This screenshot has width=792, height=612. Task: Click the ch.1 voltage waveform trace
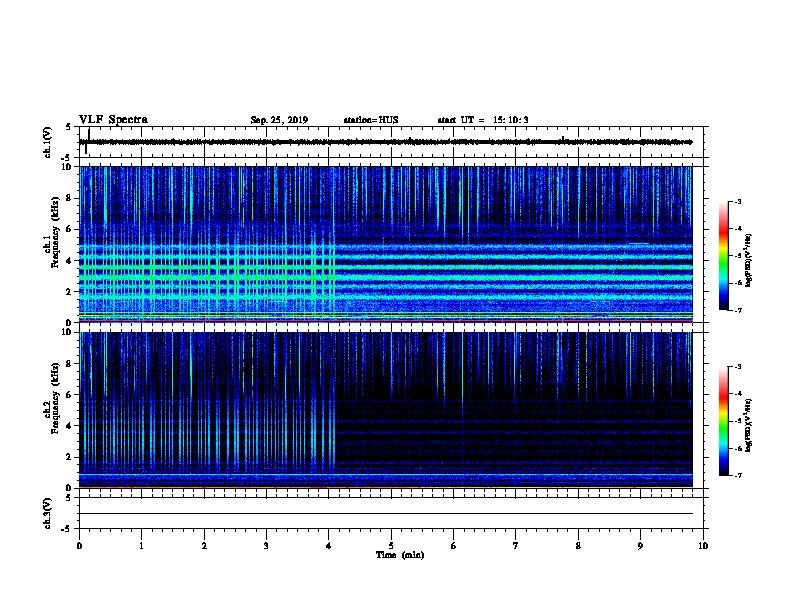(x=386, y=142)
